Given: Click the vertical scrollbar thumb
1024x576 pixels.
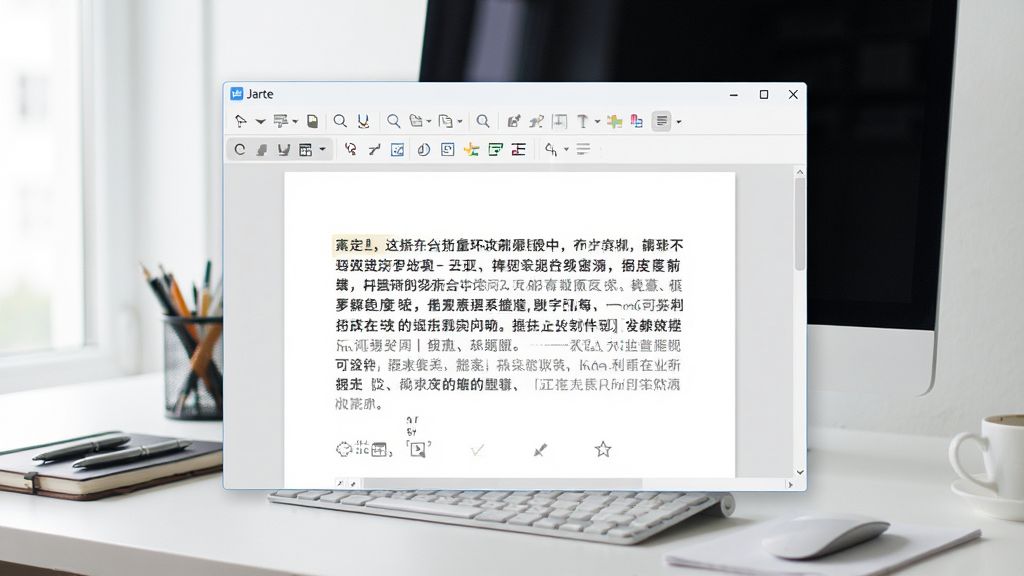Looking at the screenshot, I should (x=800, y=224).
